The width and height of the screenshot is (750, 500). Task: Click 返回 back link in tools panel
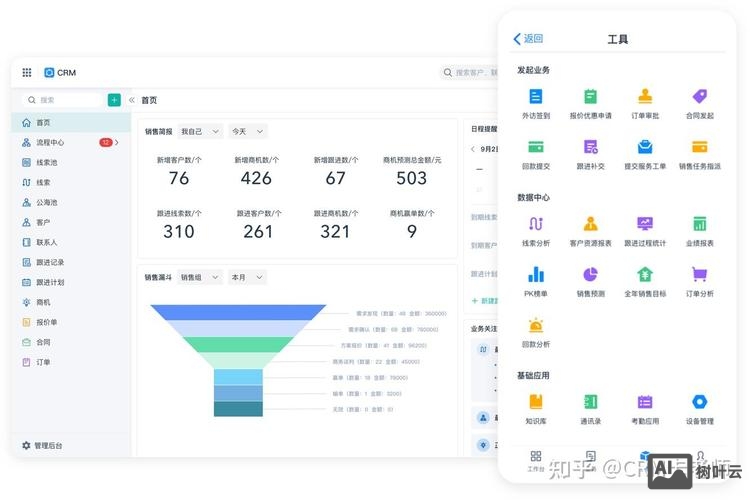tap(528, 39)
